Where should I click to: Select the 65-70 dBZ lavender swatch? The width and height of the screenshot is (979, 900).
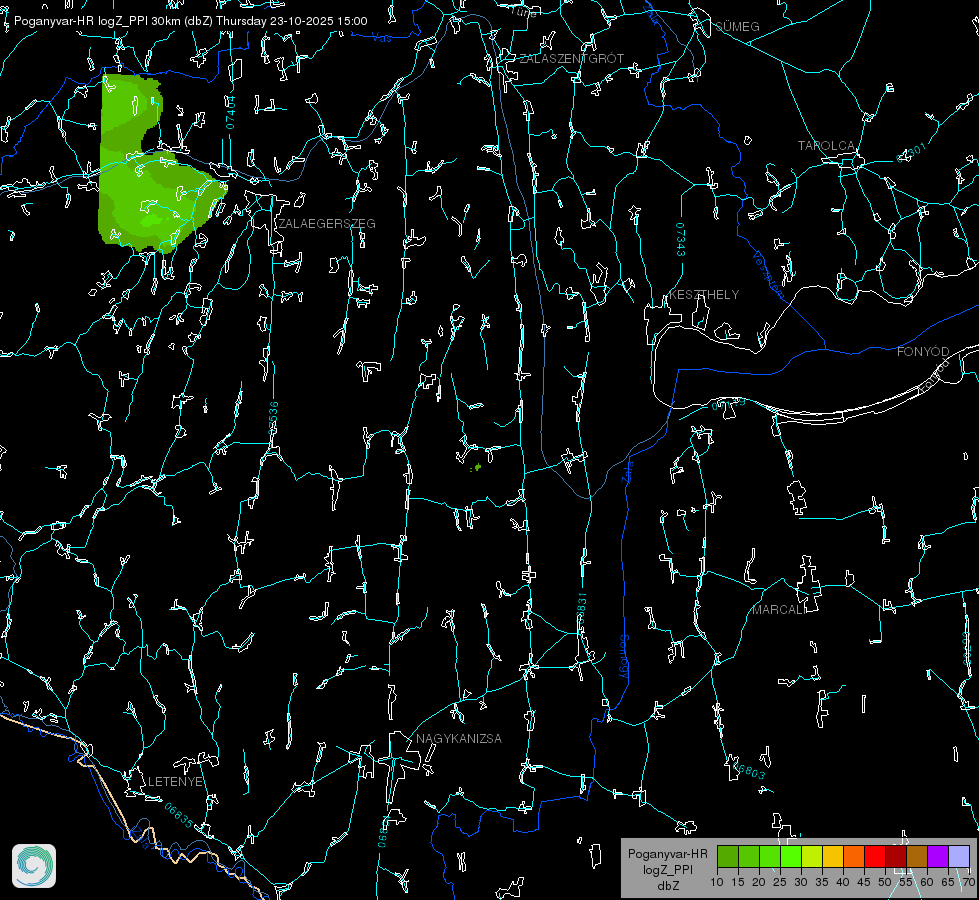coord(958,856)
